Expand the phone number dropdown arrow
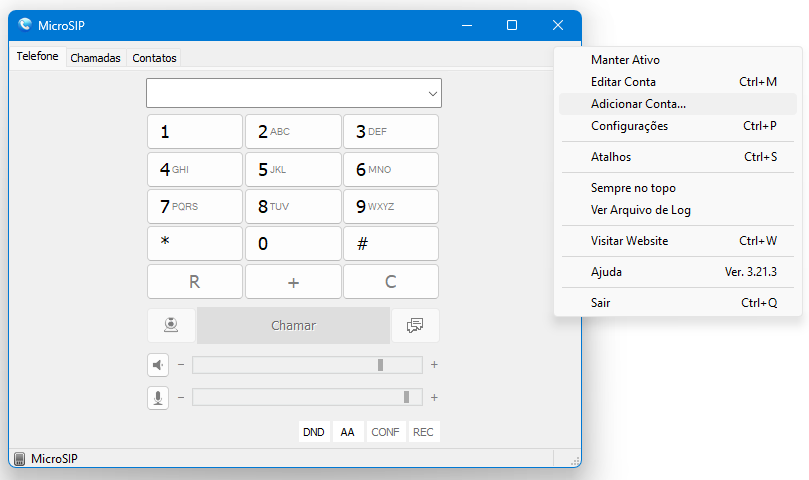 432,93
